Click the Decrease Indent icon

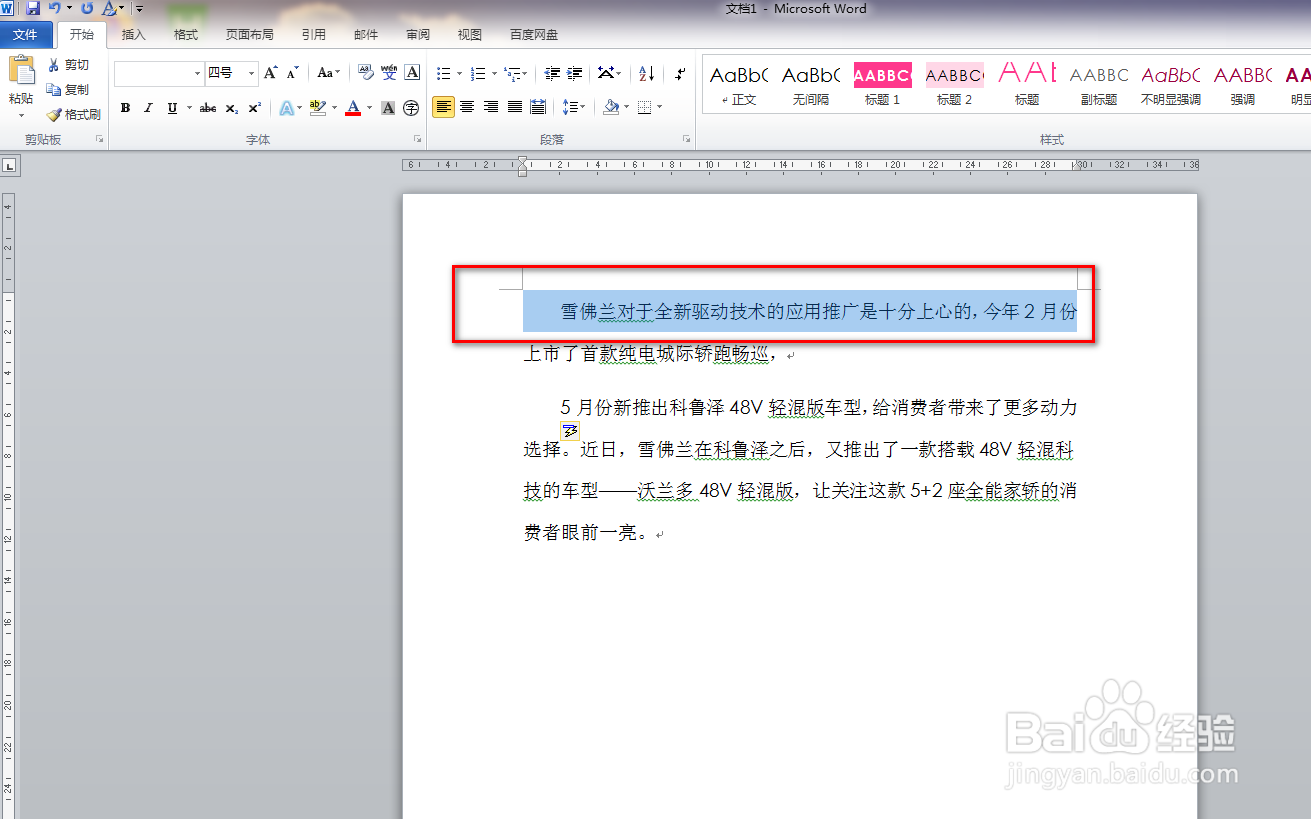552,73
